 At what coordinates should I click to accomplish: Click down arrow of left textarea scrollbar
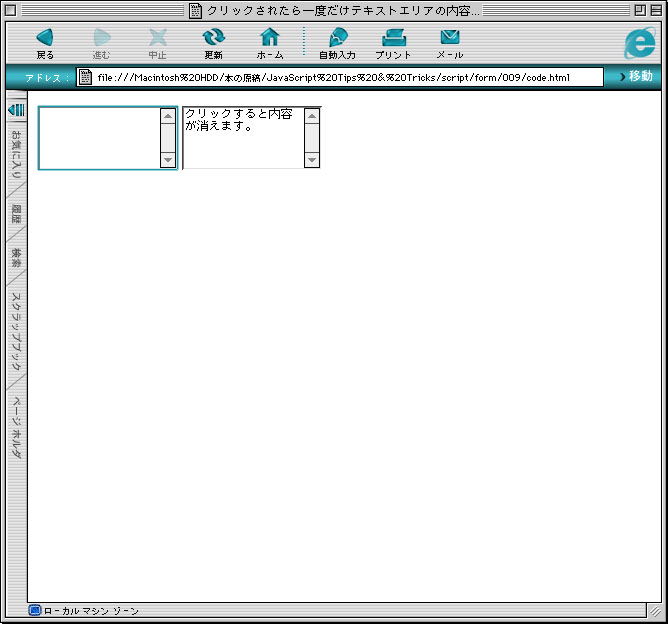tap(168, 160)
